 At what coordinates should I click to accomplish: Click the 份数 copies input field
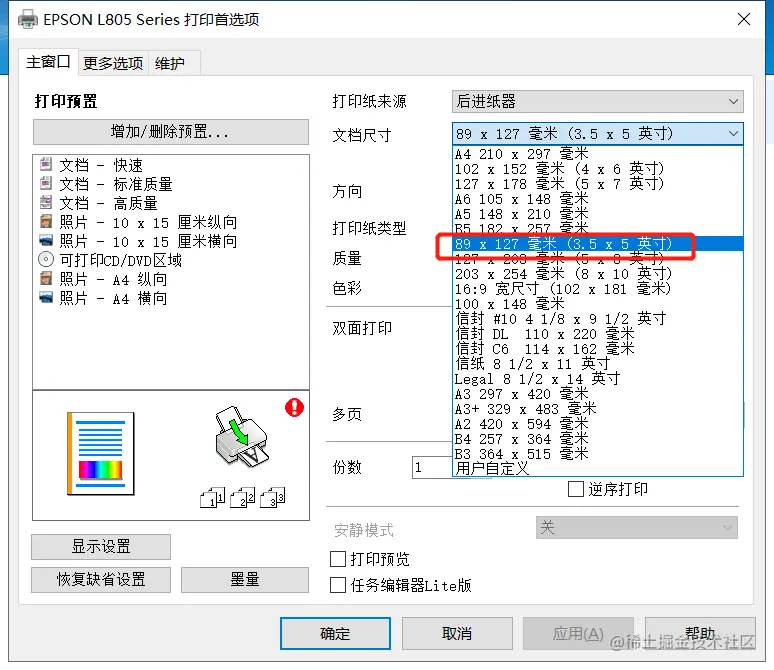[432, 467]
